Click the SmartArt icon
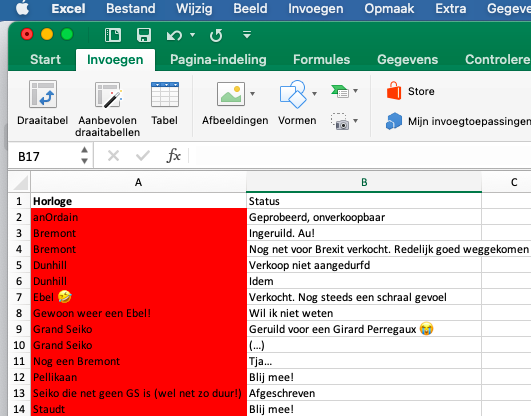Screen dimensions: 531x416 (x=340, y=91)
